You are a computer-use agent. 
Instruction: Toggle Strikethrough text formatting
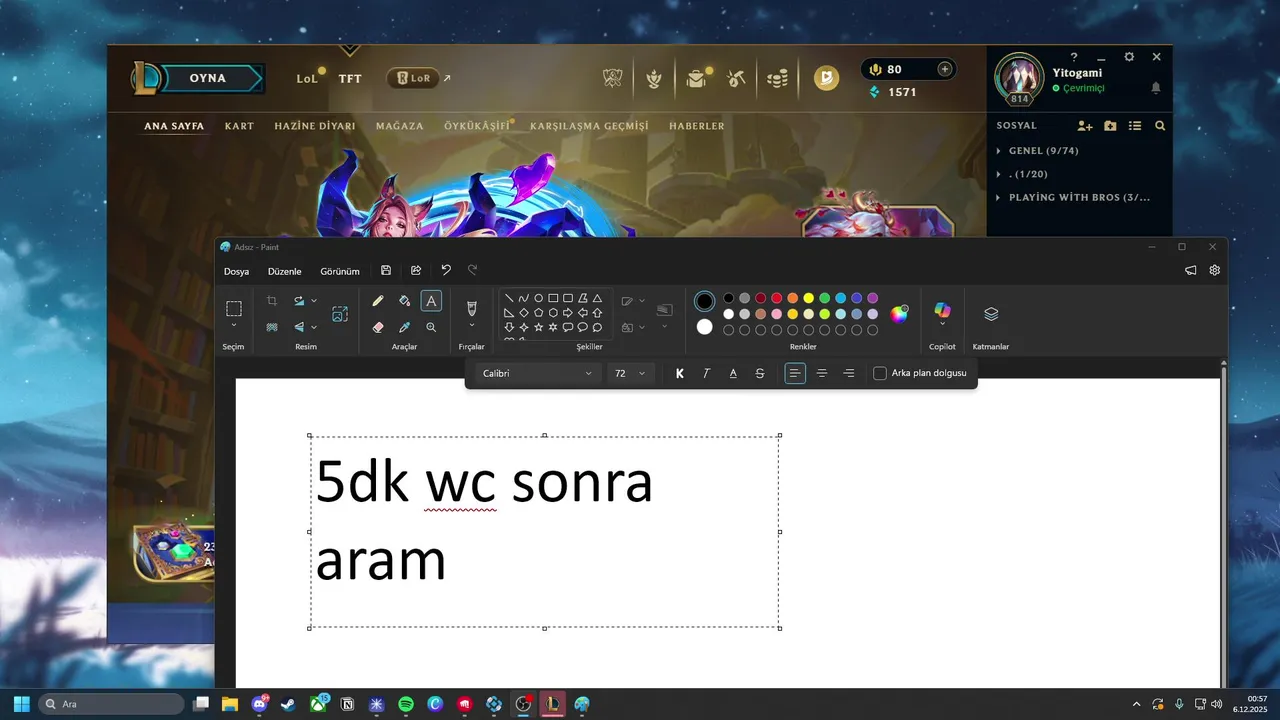pos(760,373)
